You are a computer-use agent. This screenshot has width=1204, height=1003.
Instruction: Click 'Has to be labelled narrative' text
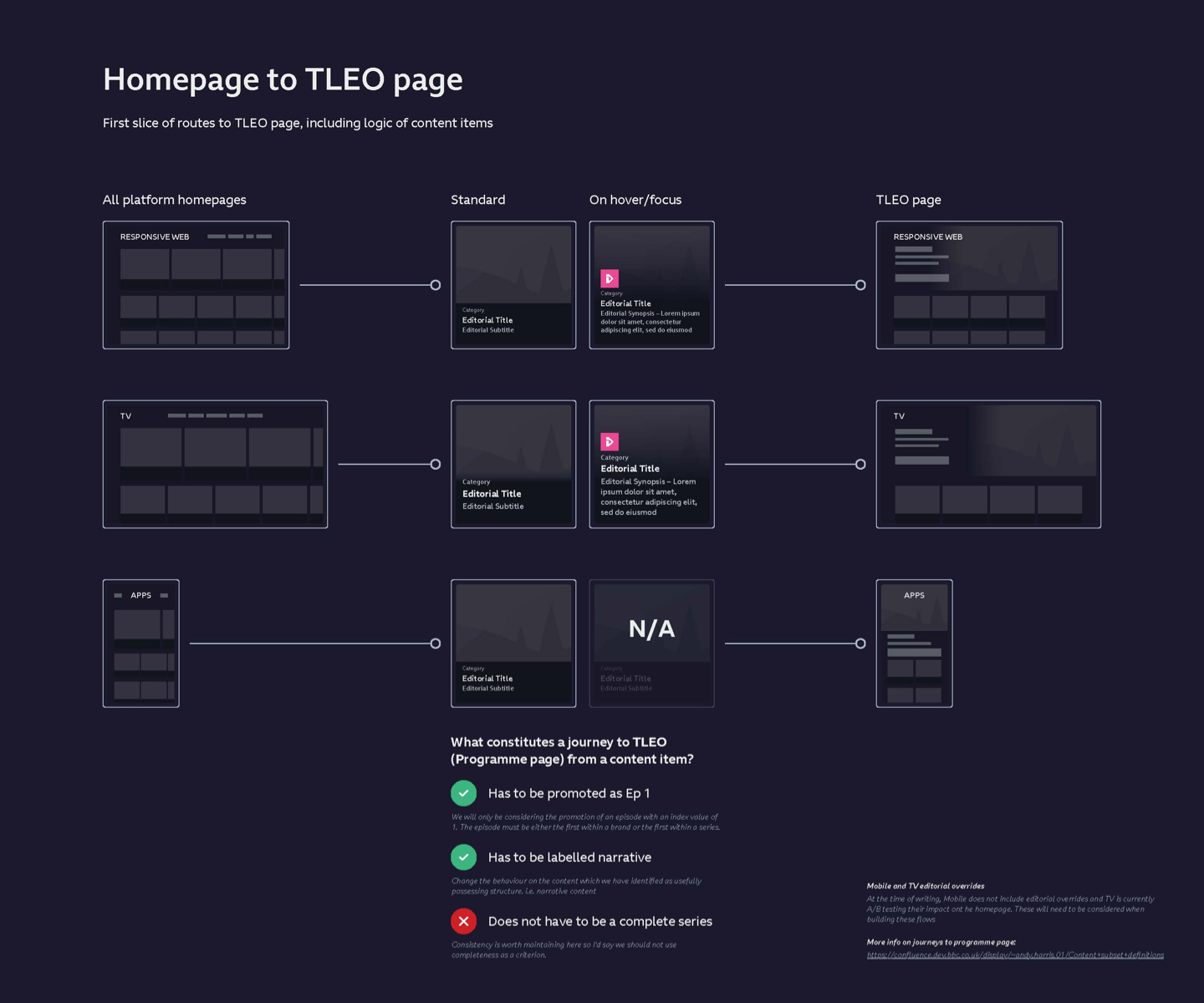click(x=569, y=858)
